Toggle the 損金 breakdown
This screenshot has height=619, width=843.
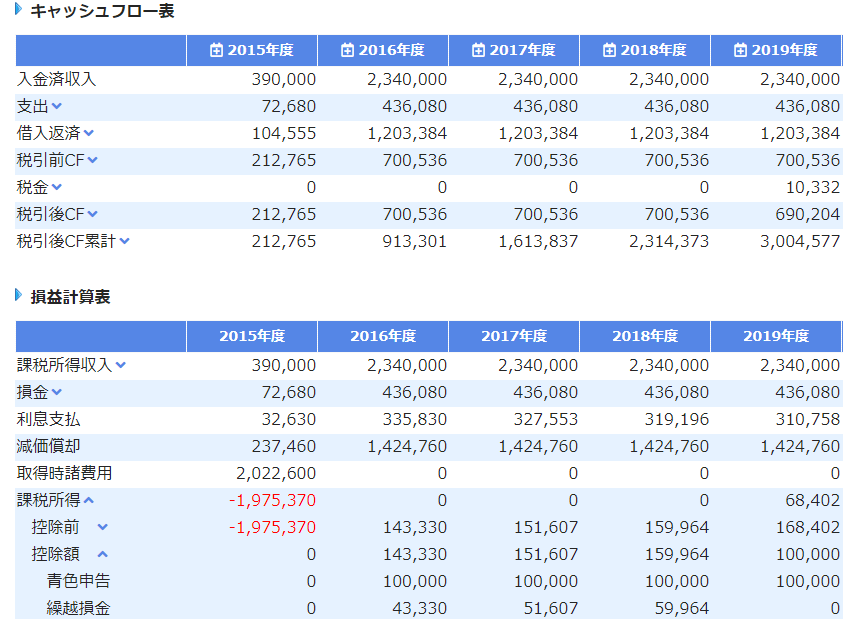click(57, 392)
